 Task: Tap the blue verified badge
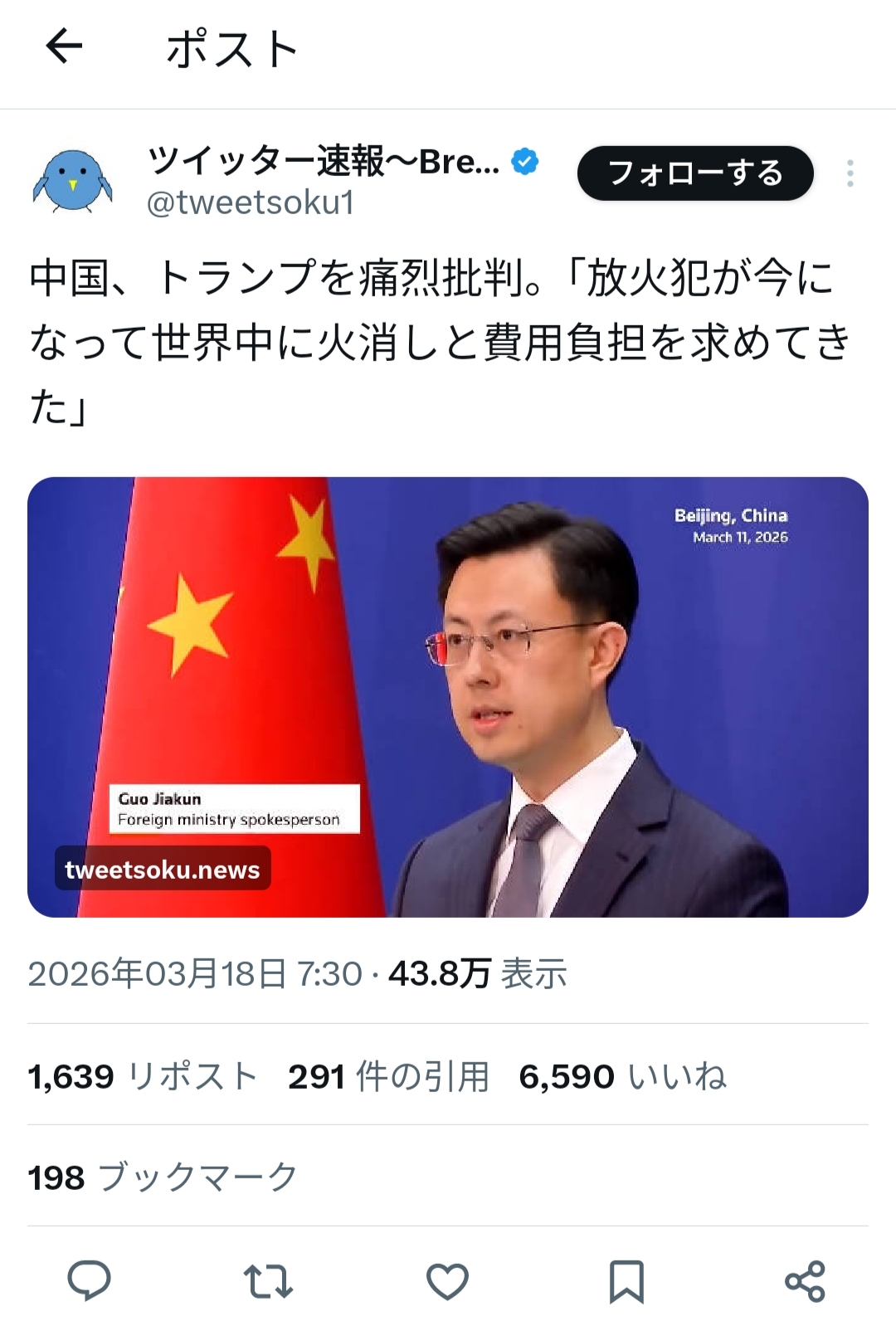(524, 161)
